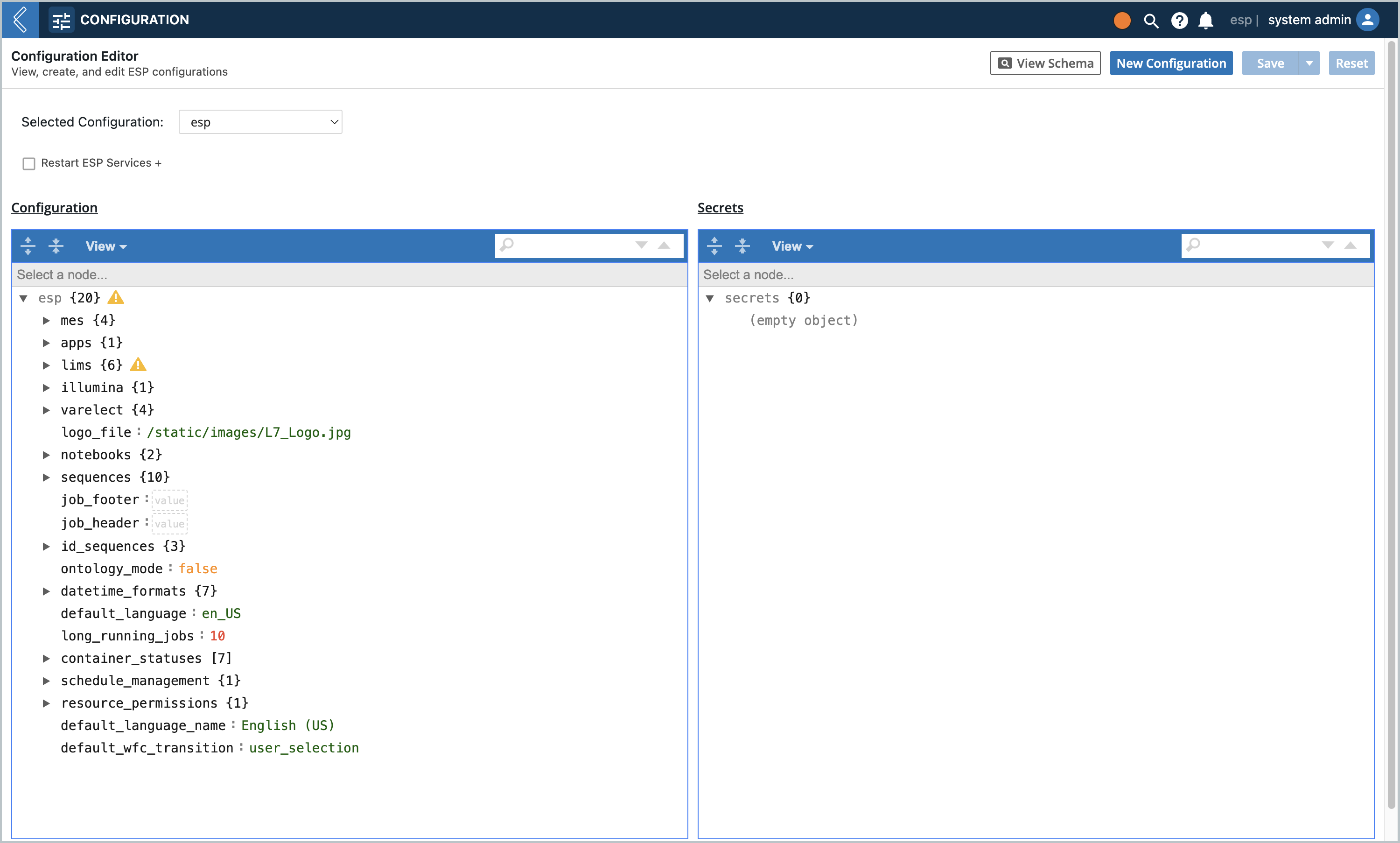
Task: Expand the sequences {10} tree node
Action: (x=47, y=477)
